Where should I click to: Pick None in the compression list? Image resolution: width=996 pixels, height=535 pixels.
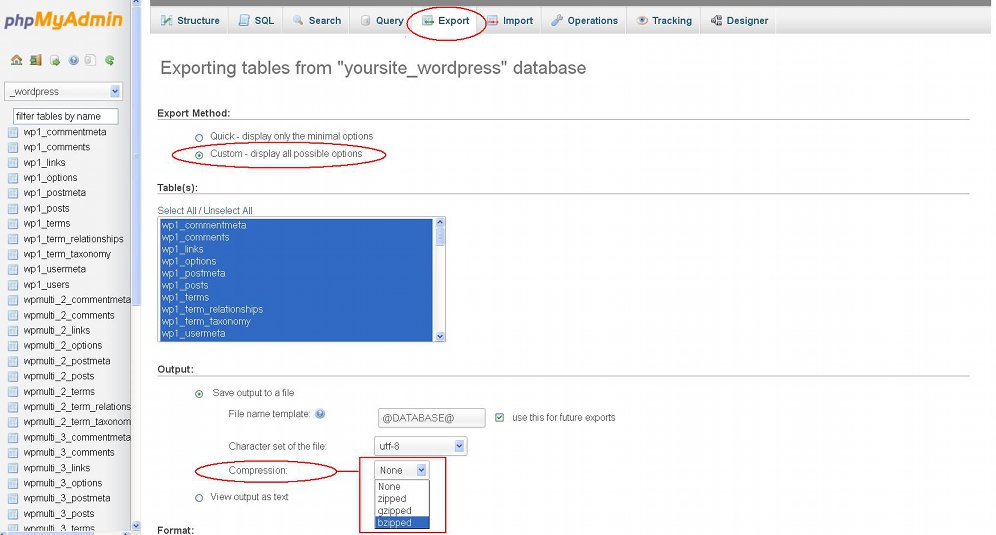[x=402, y=487]
